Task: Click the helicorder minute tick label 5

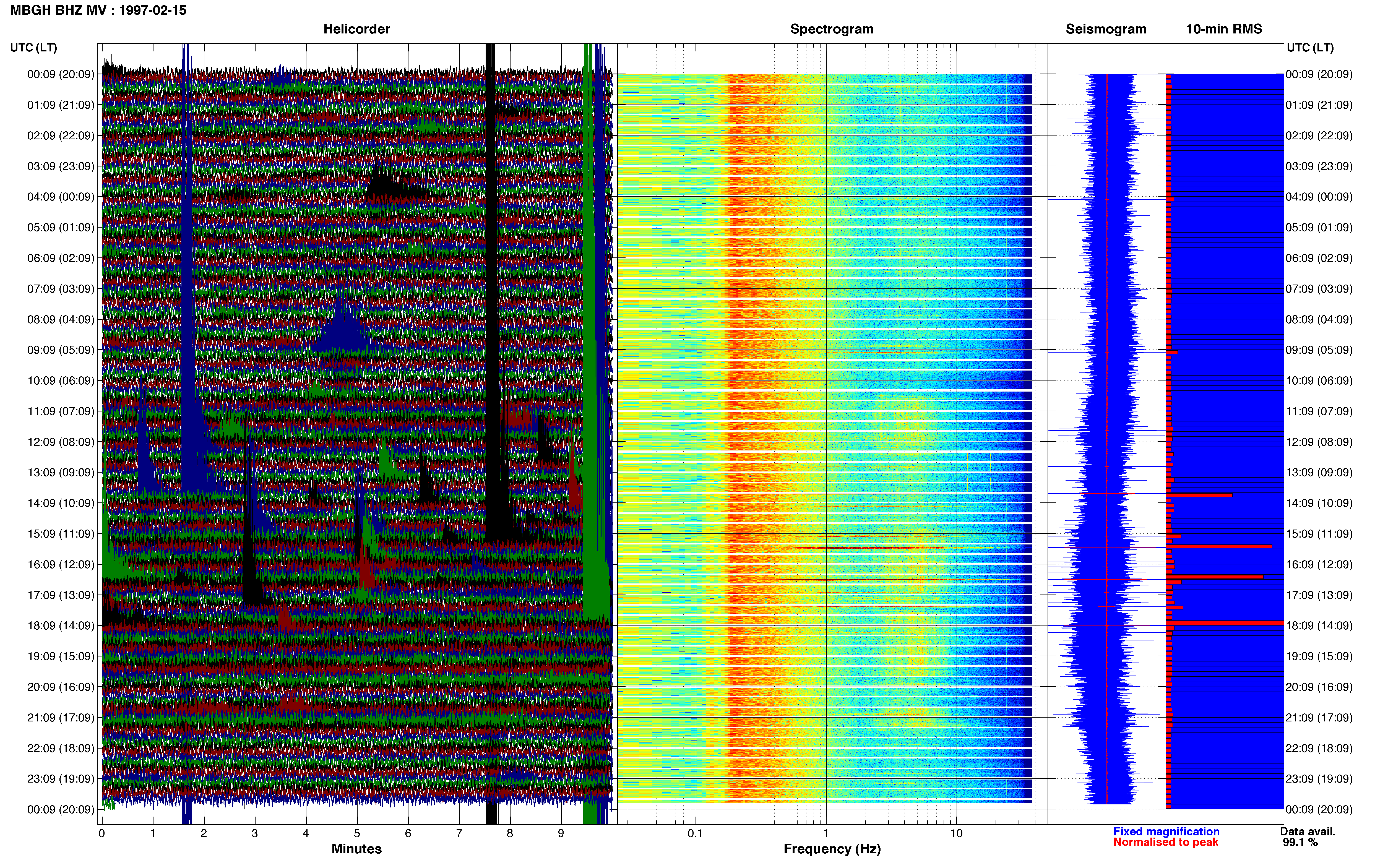Action: coord(357,833)
